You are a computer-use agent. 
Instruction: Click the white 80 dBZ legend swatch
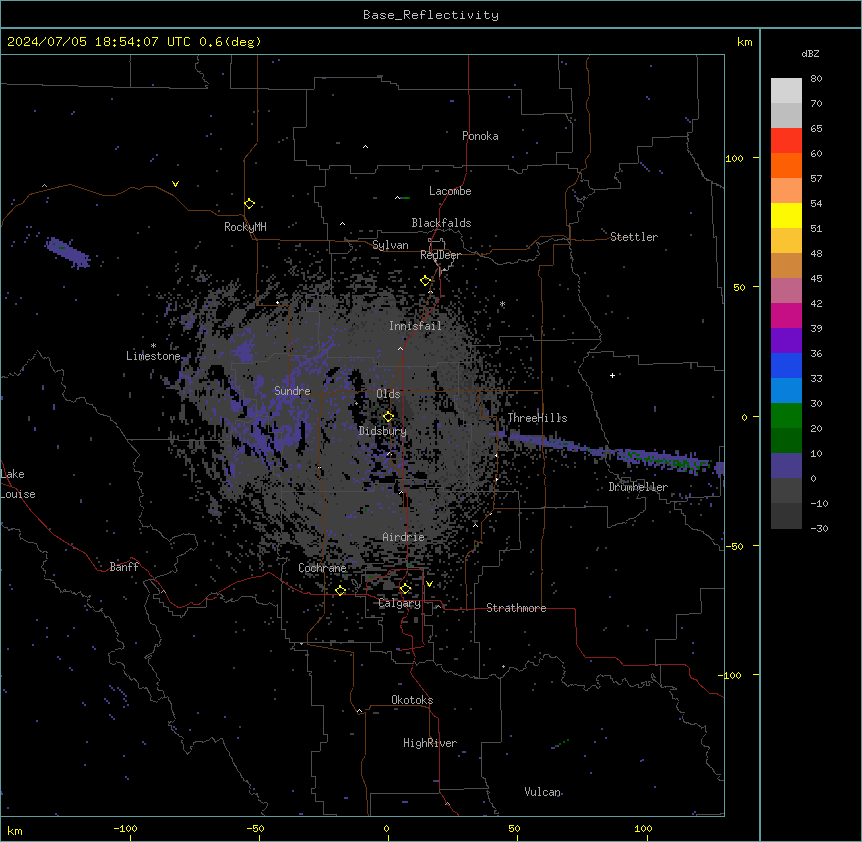pyautogui.click(x=786, y=90)
